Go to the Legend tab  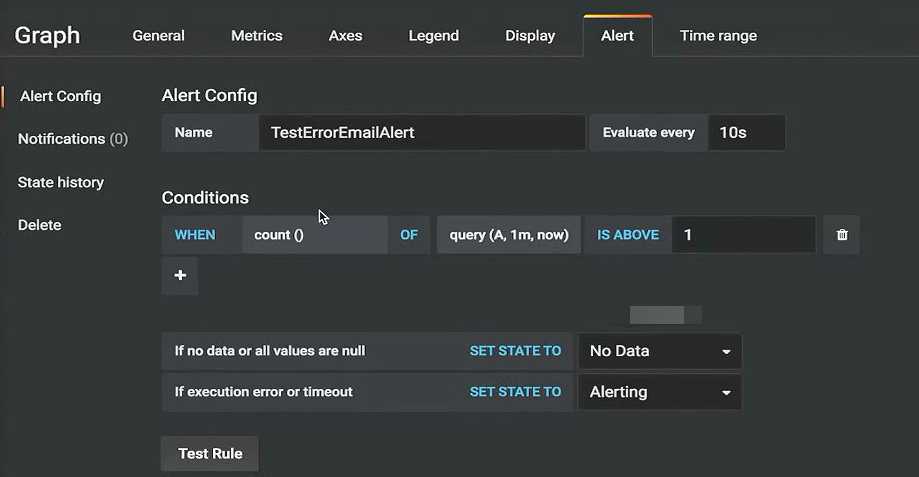(x=434, y=36)
